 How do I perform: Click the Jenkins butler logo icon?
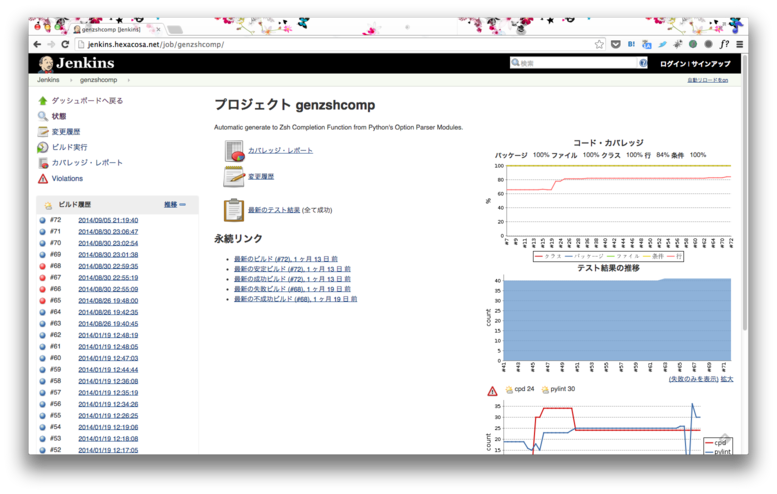[46, 63]
